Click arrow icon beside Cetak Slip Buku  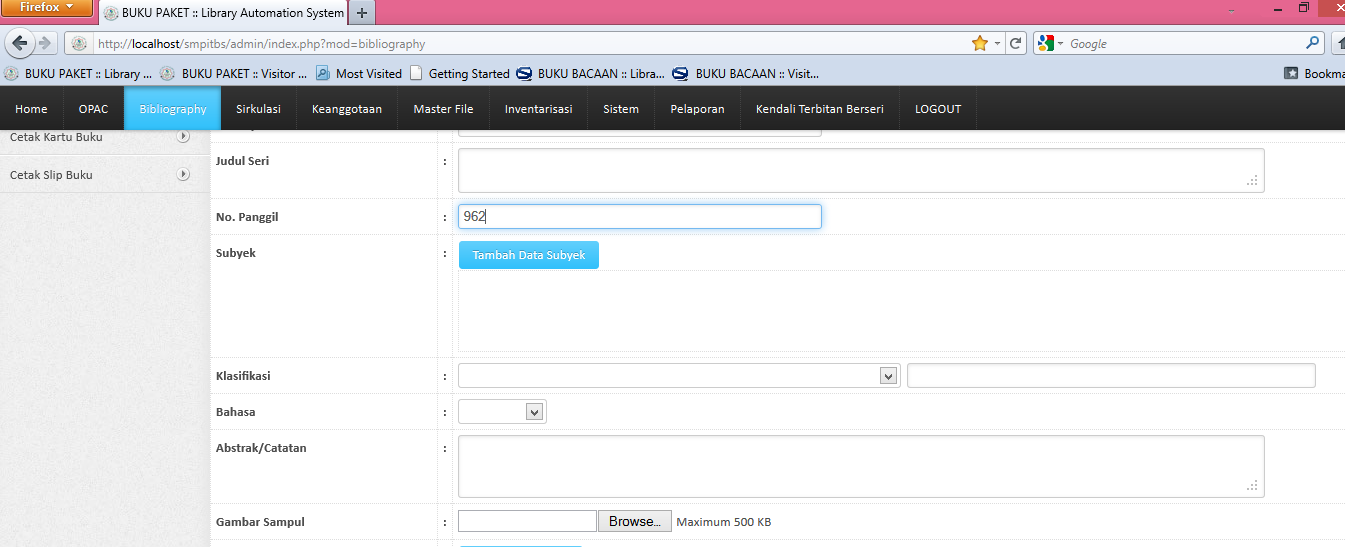pyautogui.click(x=183, y=174)
